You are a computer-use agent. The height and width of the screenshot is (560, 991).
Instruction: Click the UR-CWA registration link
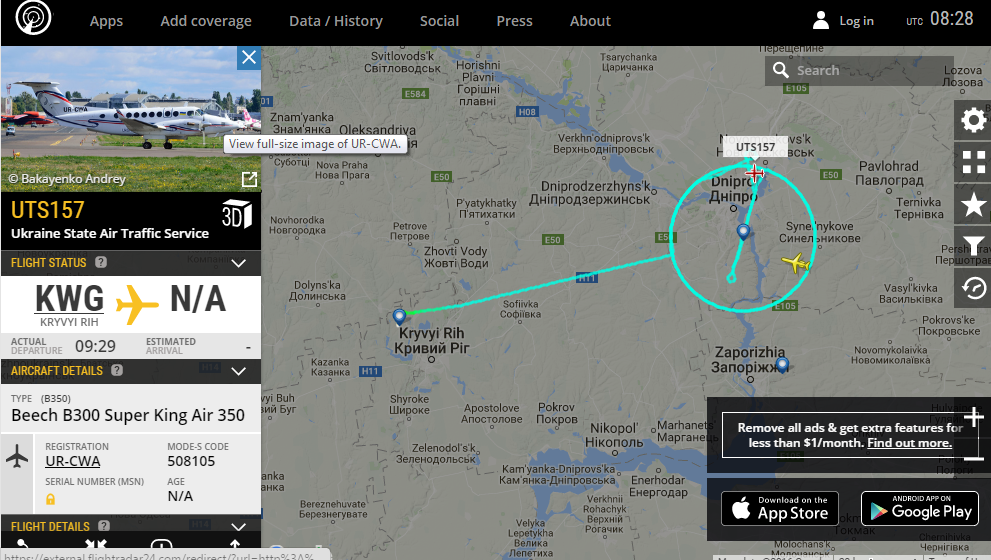73,461
